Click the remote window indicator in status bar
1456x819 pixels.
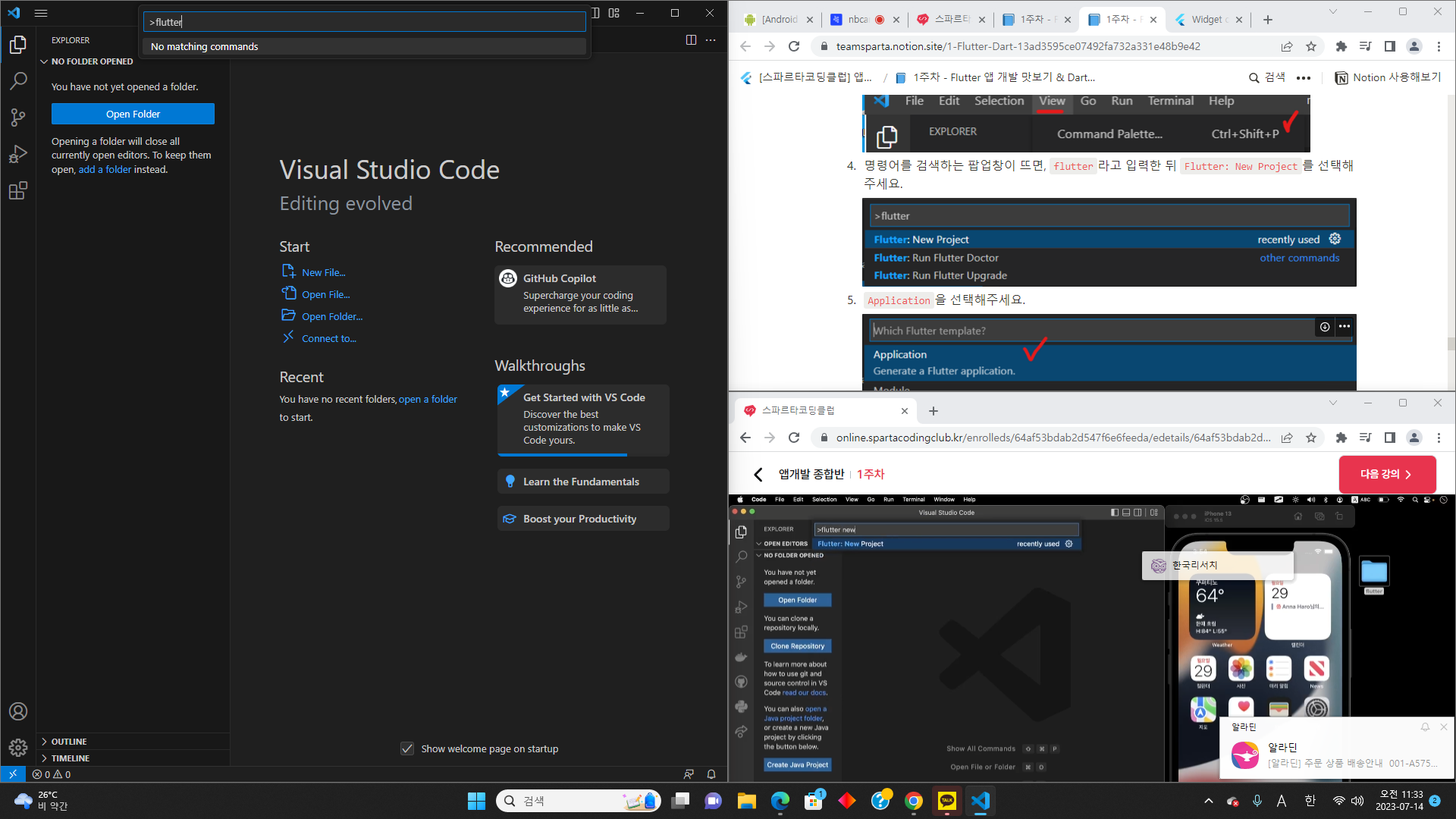[x=13, y=774]
